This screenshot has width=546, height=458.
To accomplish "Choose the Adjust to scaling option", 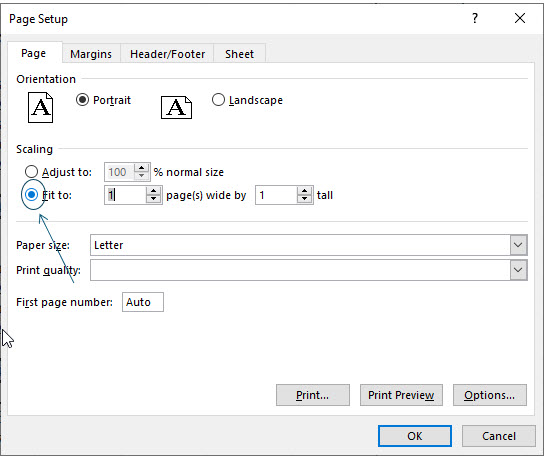I will point(31,172).
